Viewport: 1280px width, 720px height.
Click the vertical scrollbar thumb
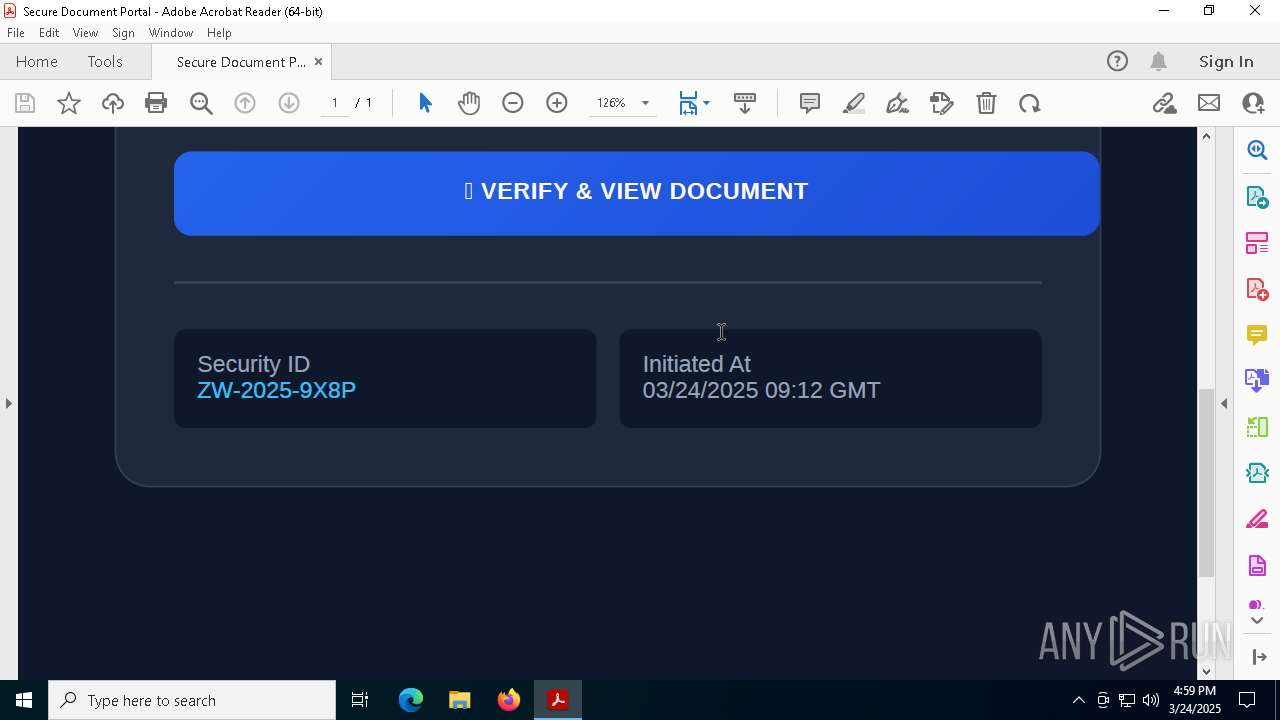click(x=1206, y=483)
